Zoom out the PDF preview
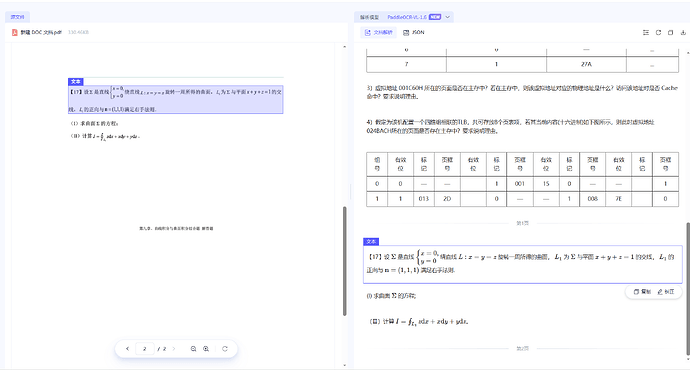 [193, 348]
